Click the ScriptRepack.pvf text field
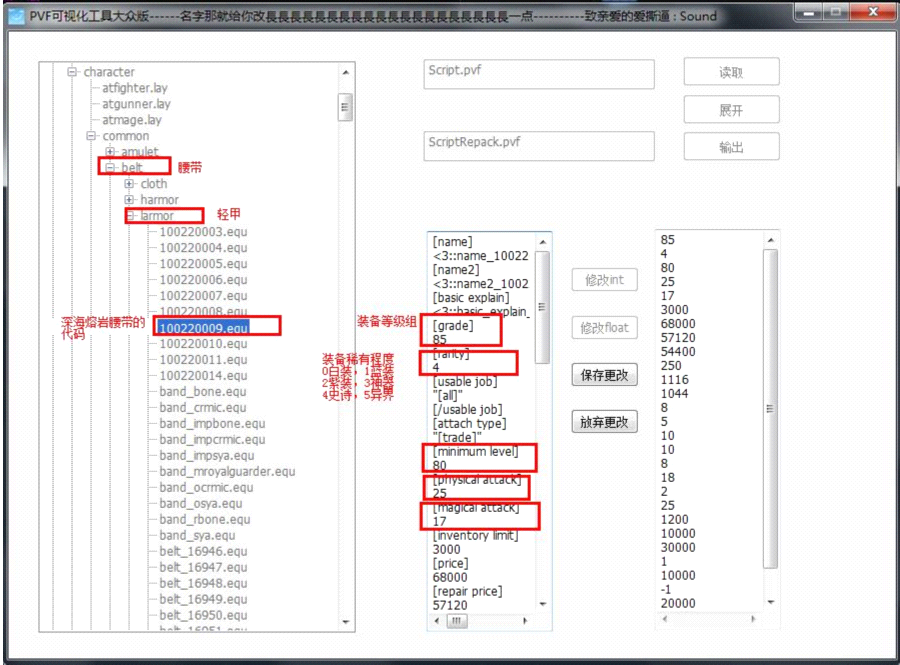The height and width of the screenshot is (665, 900). [539, 146]
